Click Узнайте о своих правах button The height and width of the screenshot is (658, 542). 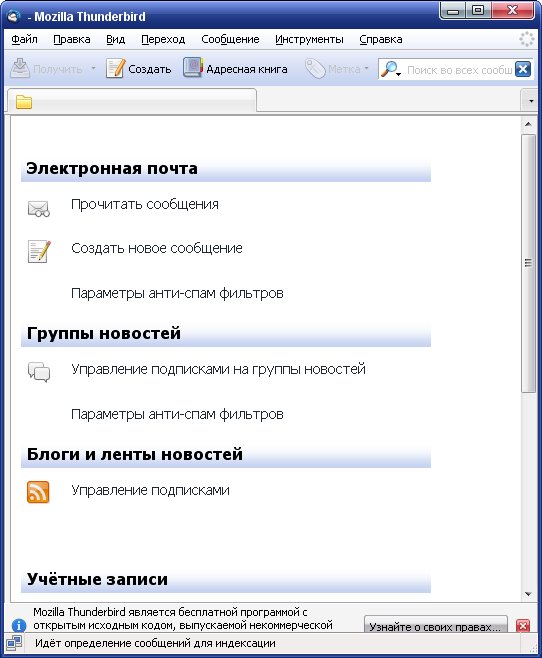pyautogui.click(x=435, y=626)
